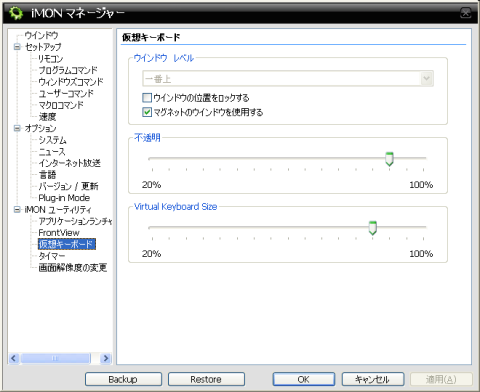Open 言語 settings
Screen dimensions: 480x392
47,175
